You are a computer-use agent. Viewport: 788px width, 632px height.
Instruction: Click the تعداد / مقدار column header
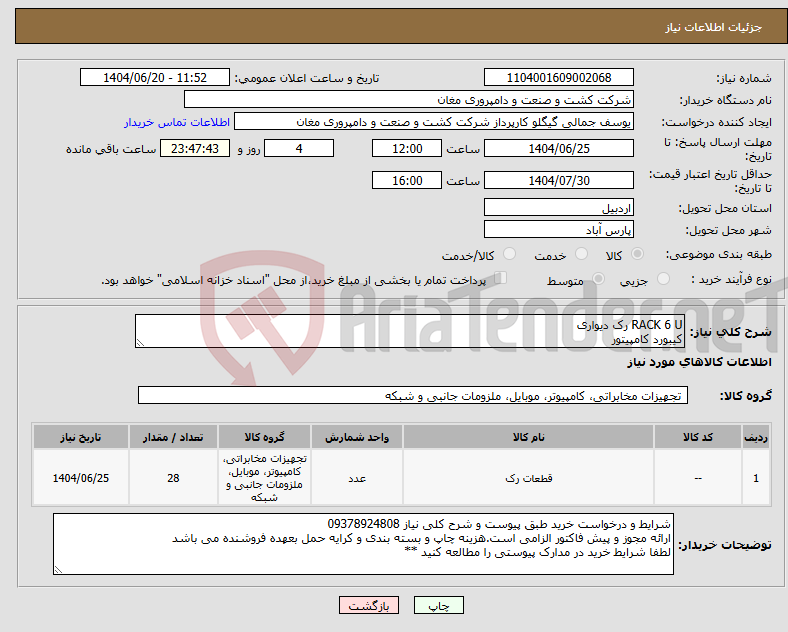pyautogui.click(x=173, y=437)
